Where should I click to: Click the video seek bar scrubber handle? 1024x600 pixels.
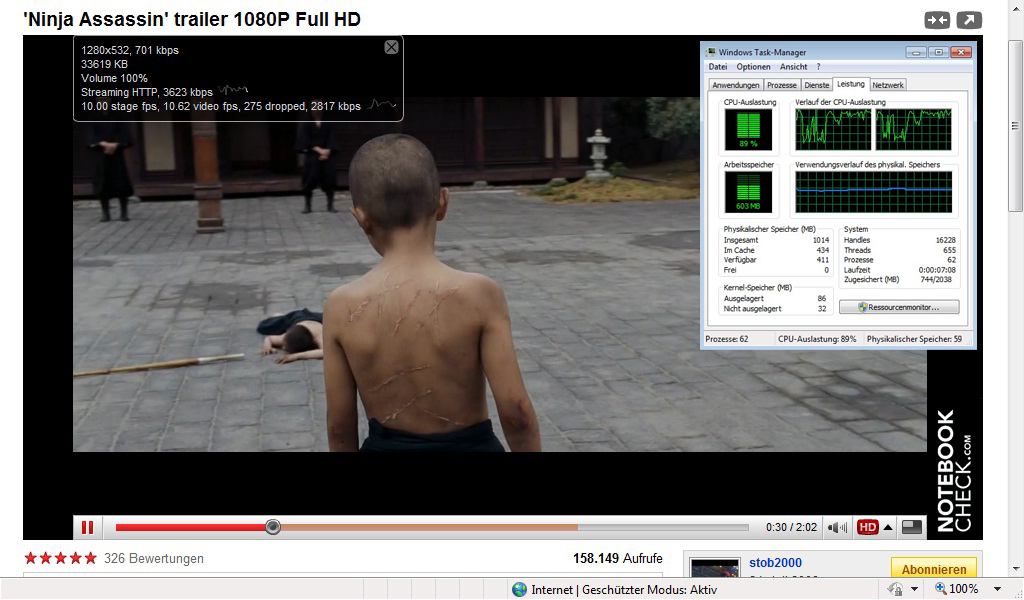[273, 527]
